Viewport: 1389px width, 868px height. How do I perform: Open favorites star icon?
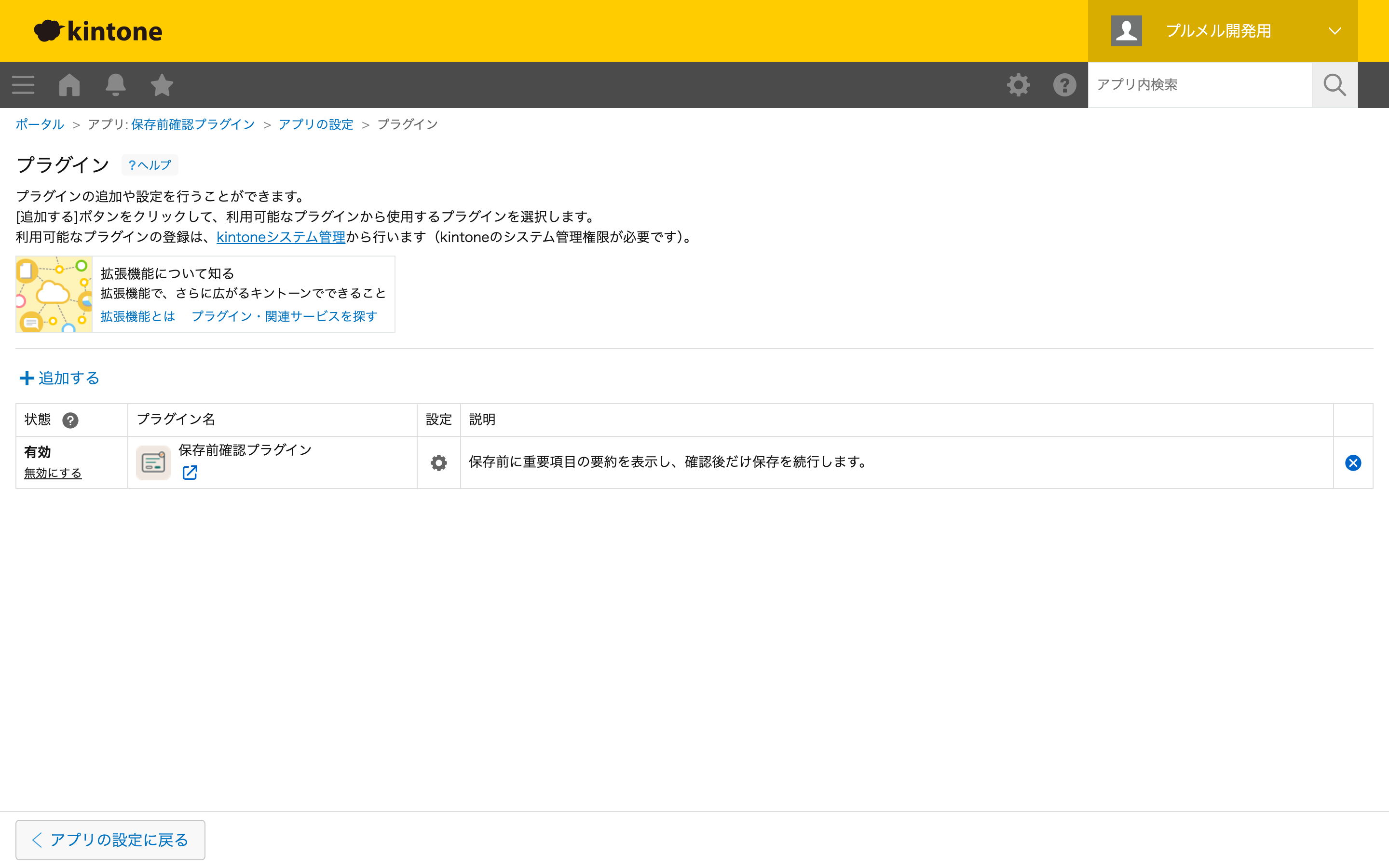(162, 85)
